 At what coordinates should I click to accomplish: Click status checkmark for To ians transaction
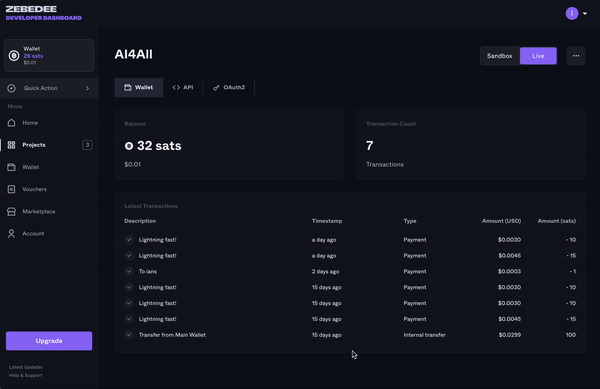tap(129, 271)
